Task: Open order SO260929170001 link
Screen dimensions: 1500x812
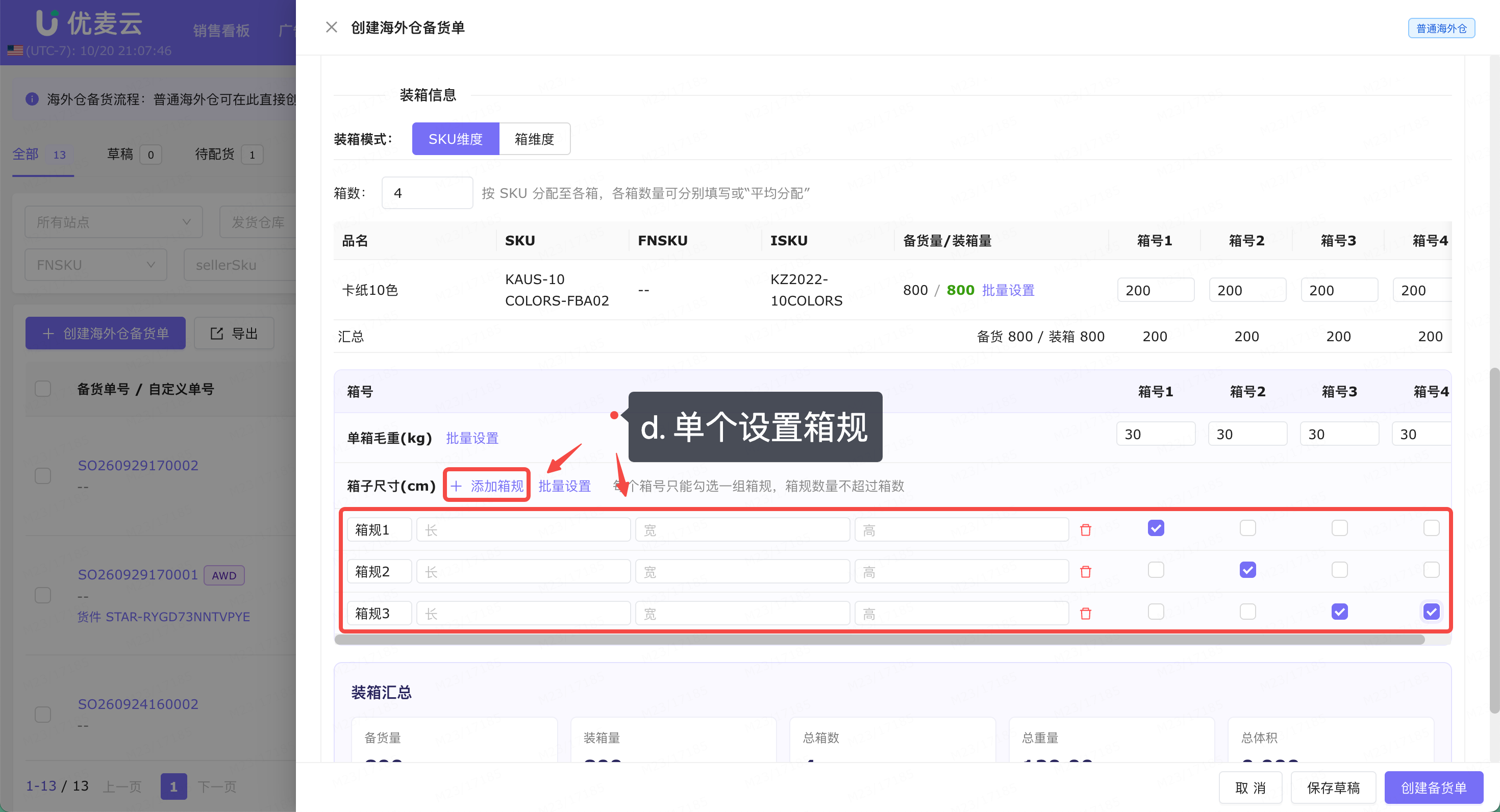Action: (x=138, y=574)
